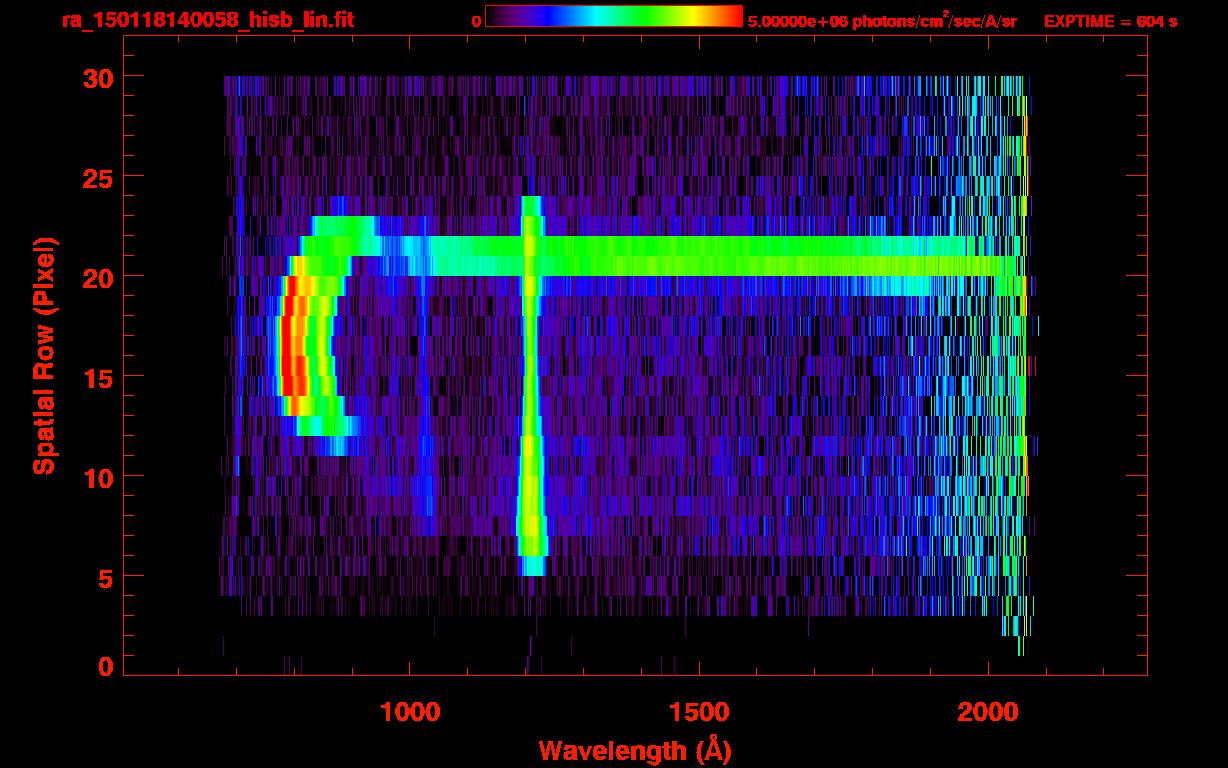Click the Wavelength (Å) axis title
Viewport: 1228px width, 768px height.
pos(633,750)
